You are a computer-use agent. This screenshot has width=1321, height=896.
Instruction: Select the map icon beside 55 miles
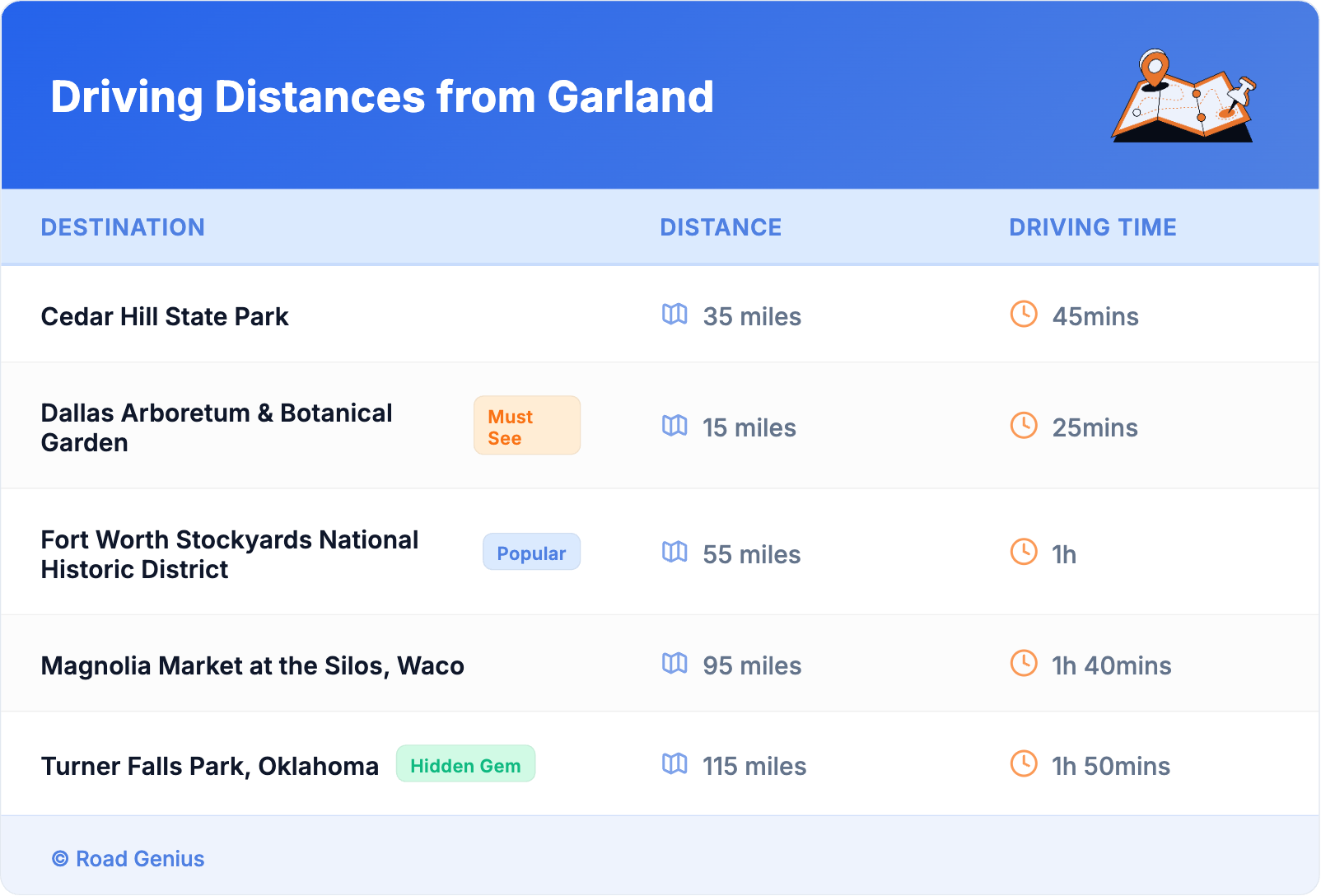675,553
